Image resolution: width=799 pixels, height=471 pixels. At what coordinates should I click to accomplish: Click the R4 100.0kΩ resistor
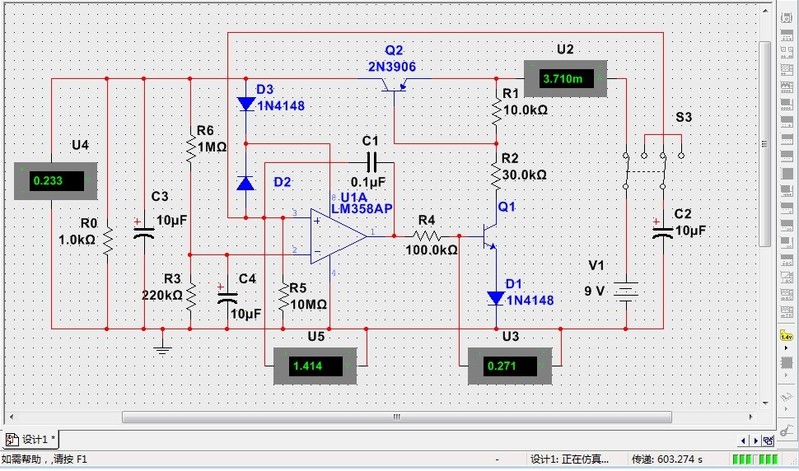428,236
